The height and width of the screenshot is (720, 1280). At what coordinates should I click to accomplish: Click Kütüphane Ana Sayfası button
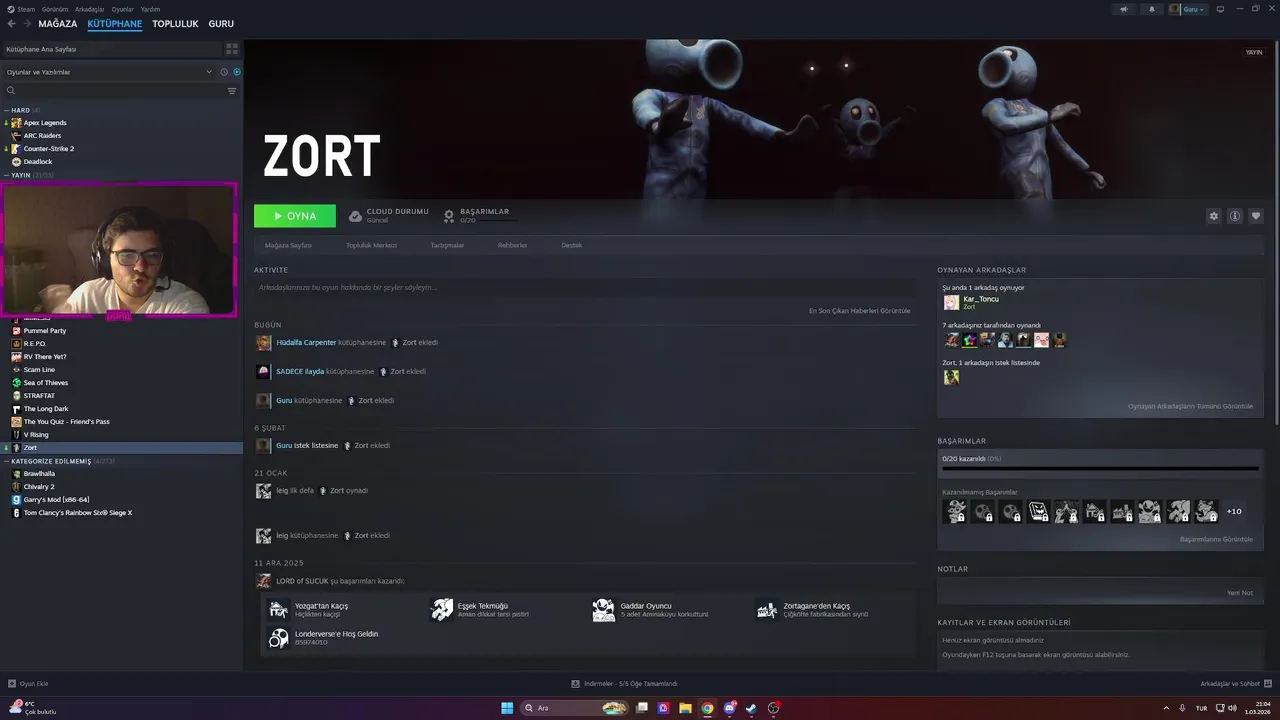pyautogui.click(x=112, y=49)
